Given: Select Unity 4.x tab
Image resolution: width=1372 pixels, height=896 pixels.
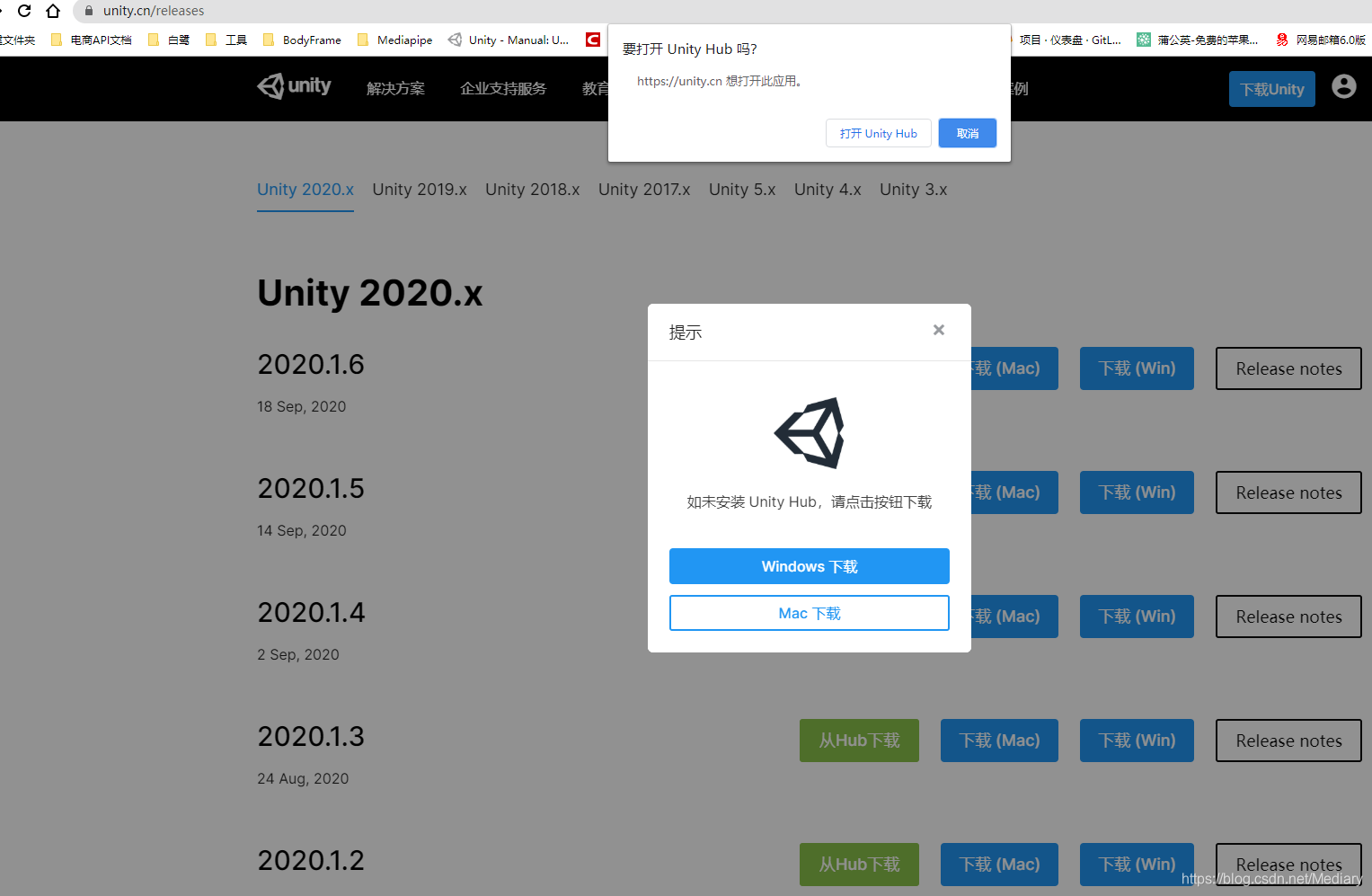Looking at the screenshot, I should tap(828, 190).
